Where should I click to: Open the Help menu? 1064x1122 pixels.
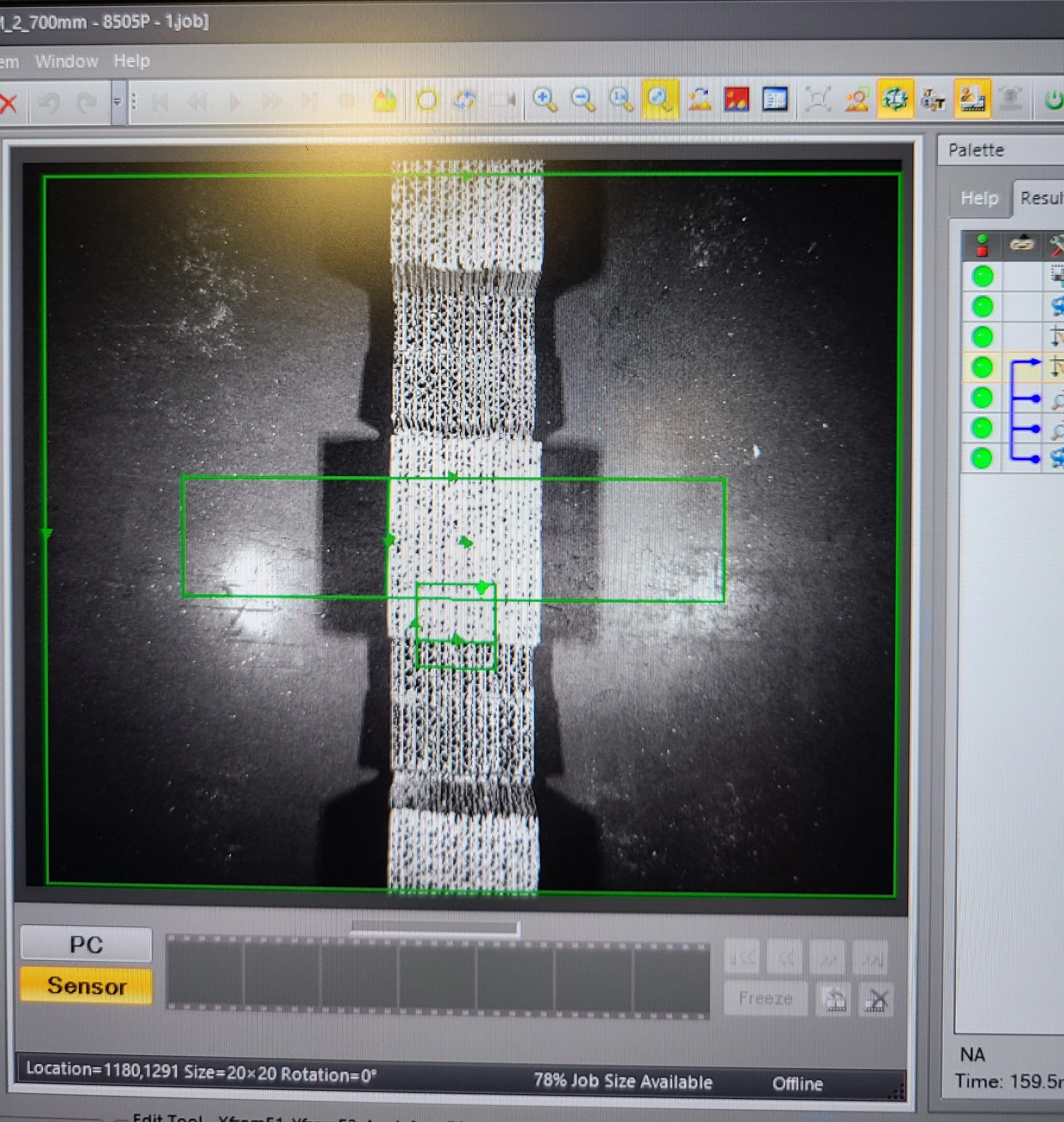[x=132, y=61]
